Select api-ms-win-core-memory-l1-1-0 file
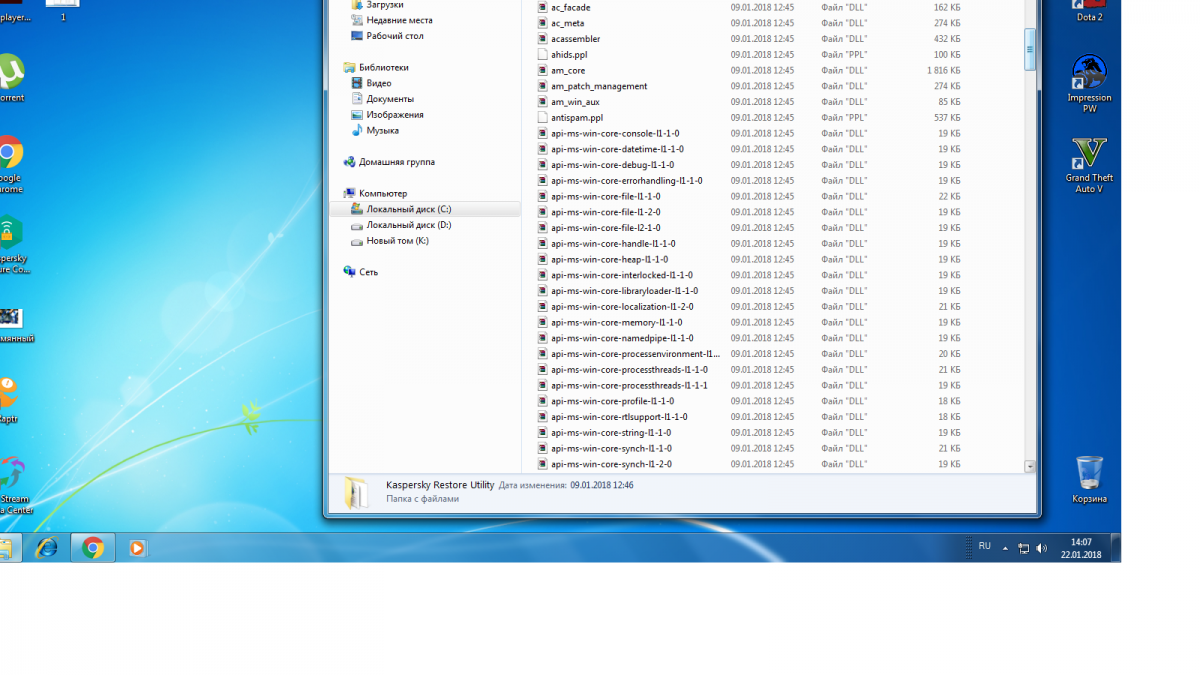 (617, 323)
